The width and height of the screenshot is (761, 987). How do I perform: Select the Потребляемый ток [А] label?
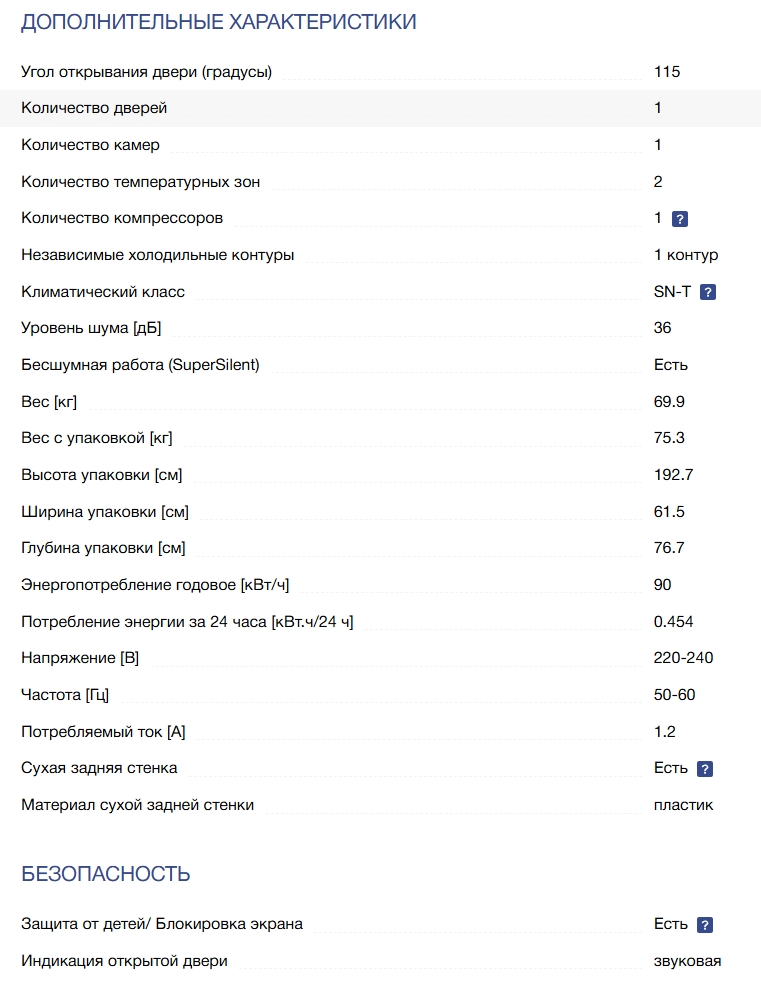[103, 732]
